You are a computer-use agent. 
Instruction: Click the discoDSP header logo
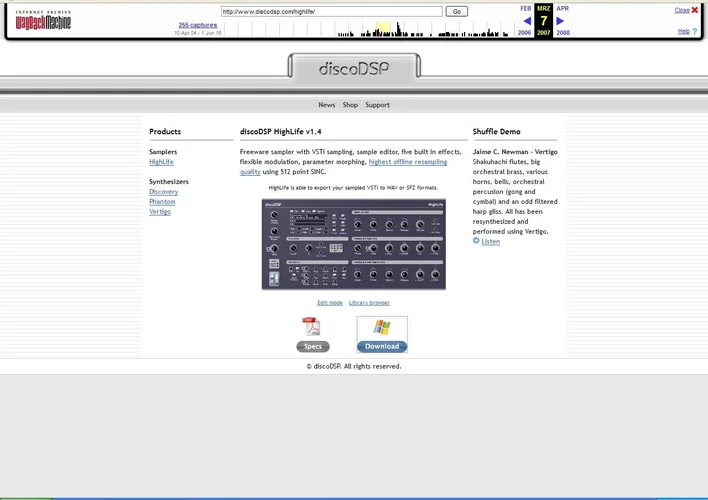pos(354,68)
